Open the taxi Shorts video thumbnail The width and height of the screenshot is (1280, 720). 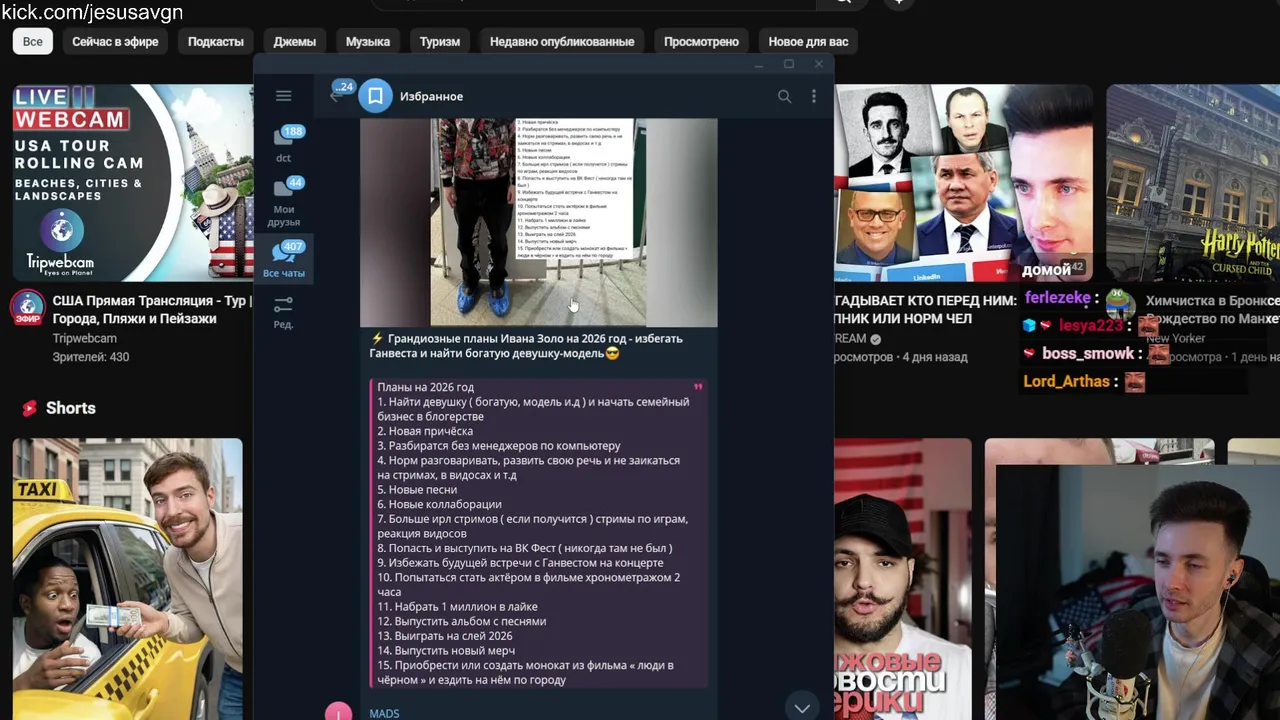[127, 579]
